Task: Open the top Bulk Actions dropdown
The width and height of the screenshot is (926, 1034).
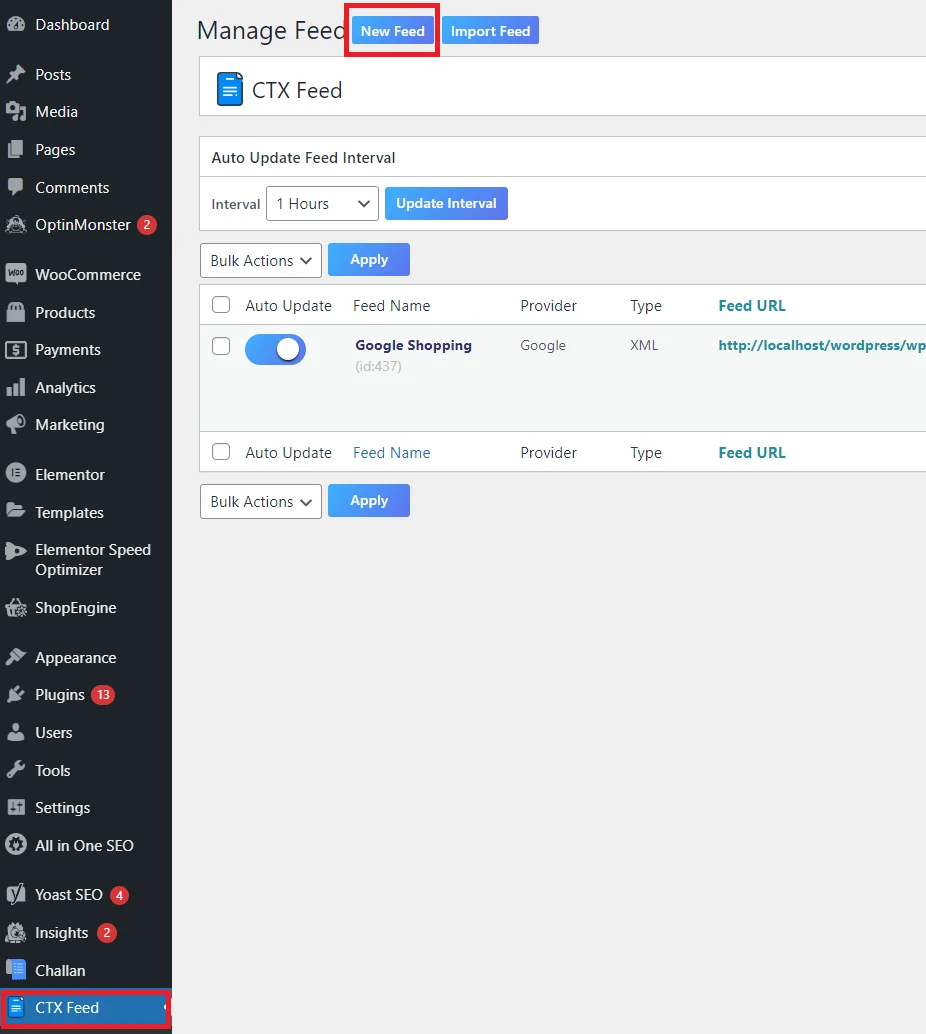Action: (261, 260)
